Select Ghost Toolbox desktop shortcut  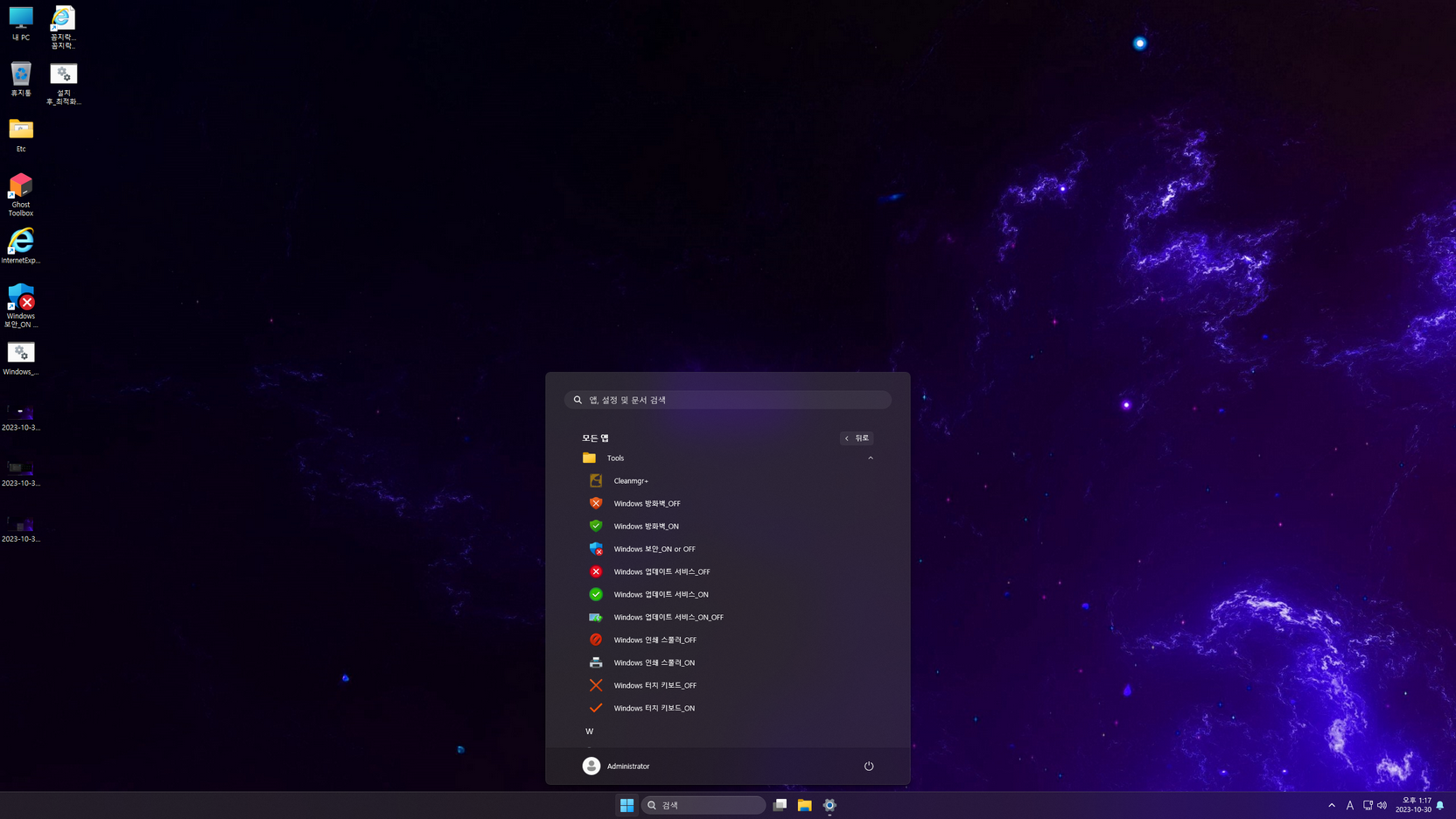click(x=21, y=194)
